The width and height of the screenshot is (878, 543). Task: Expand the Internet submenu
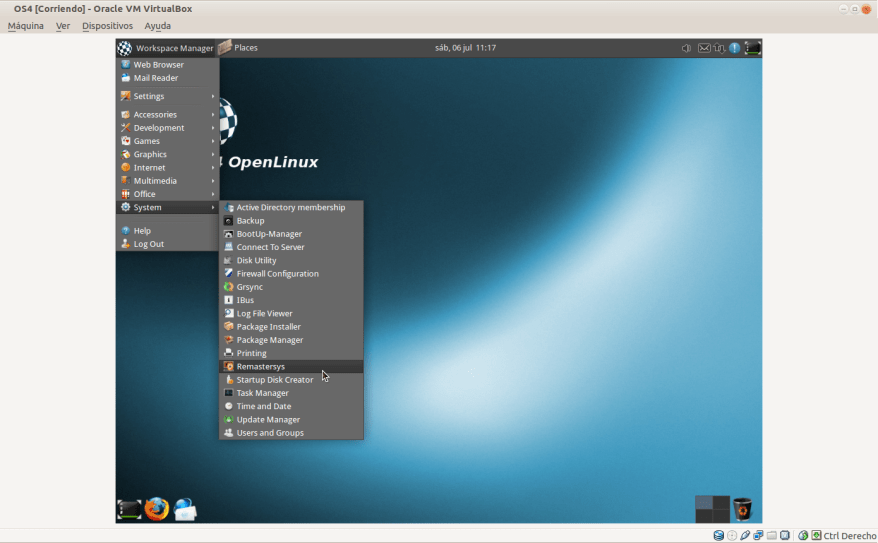(x=167, y=167)
